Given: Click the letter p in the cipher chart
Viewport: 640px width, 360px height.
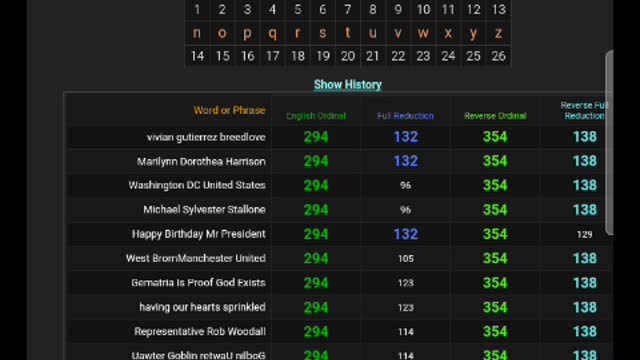Looking at the screenshot, I should [x=247, y=33].
